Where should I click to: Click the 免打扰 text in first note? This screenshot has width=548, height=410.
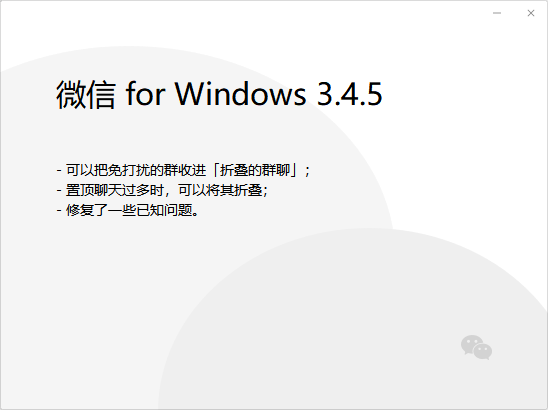pyautogui.click(x=129, y=171)
